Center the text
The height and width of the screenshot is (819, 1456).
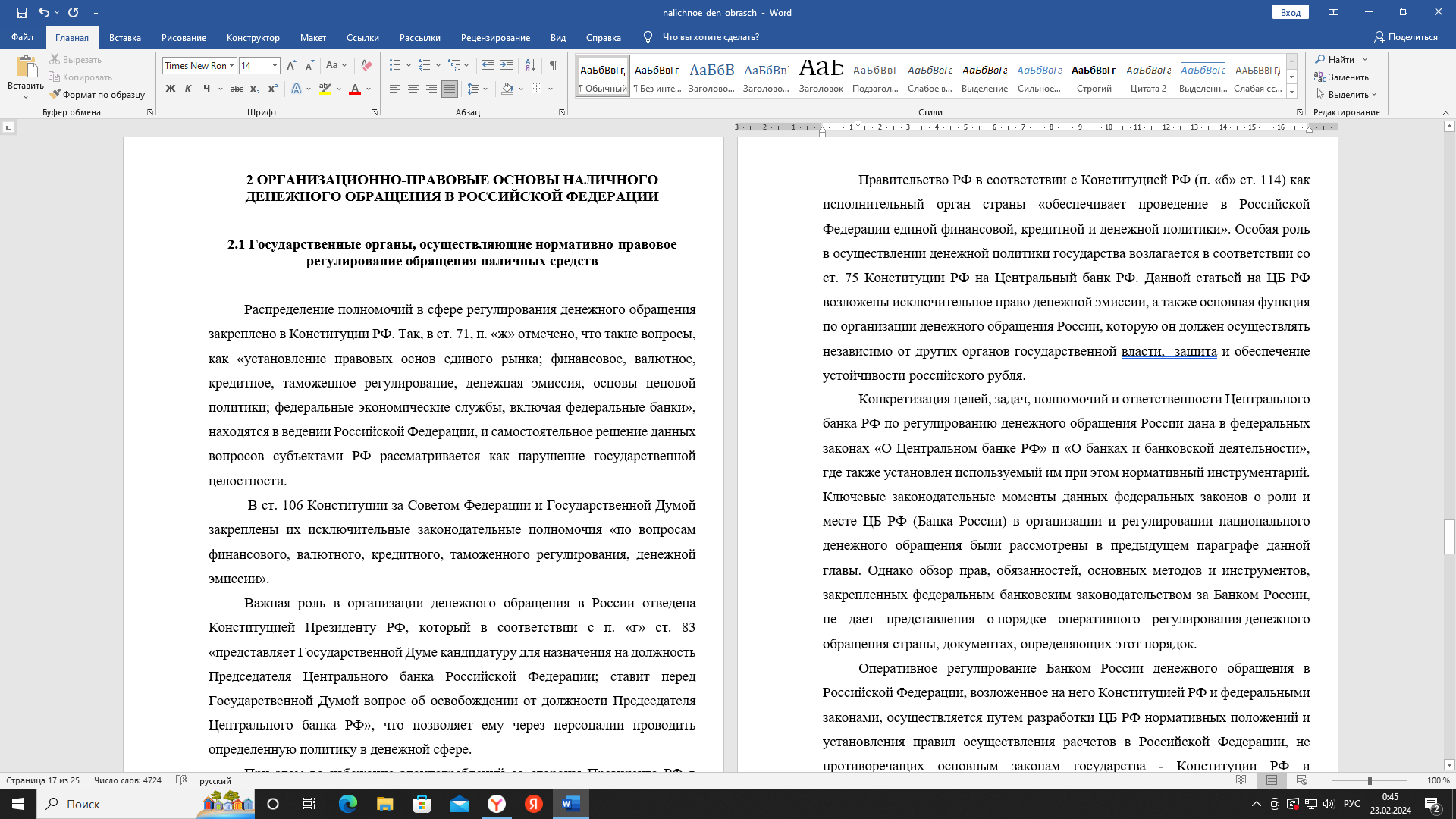413,89
